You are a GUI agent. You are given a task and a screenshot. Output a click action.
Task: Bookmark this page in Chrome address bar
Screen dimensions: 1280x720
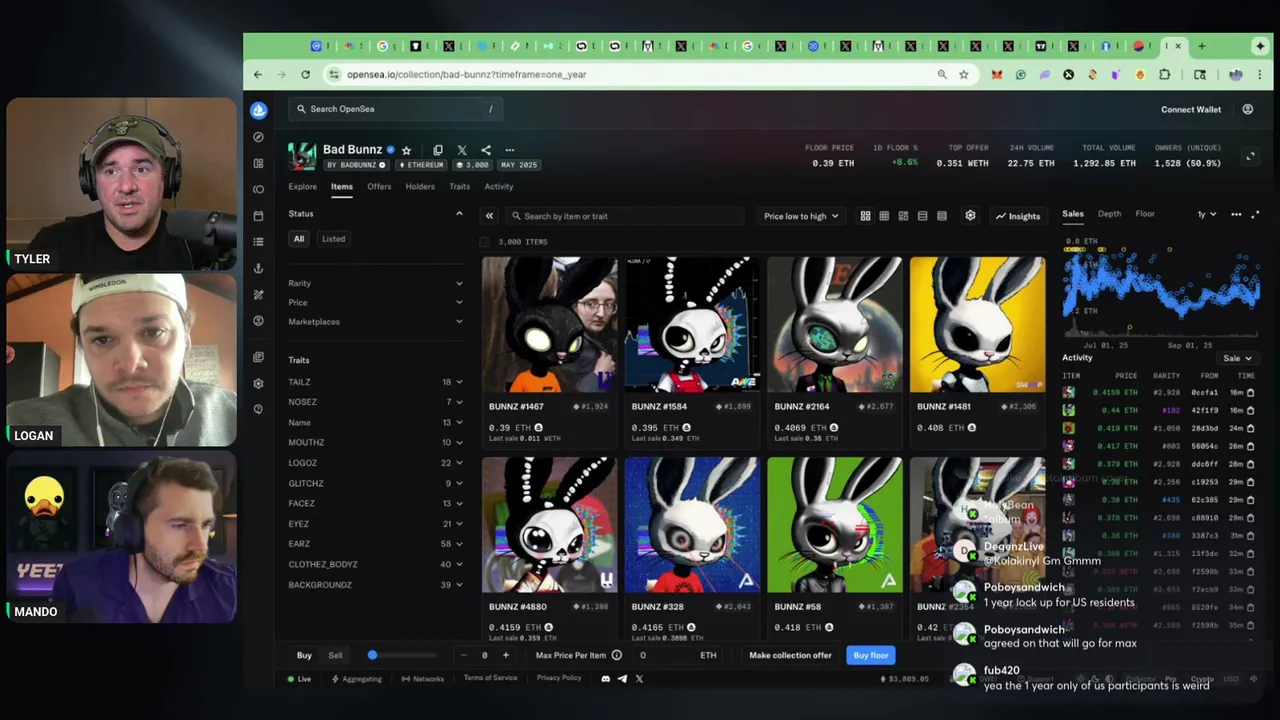tap(963, 75)
